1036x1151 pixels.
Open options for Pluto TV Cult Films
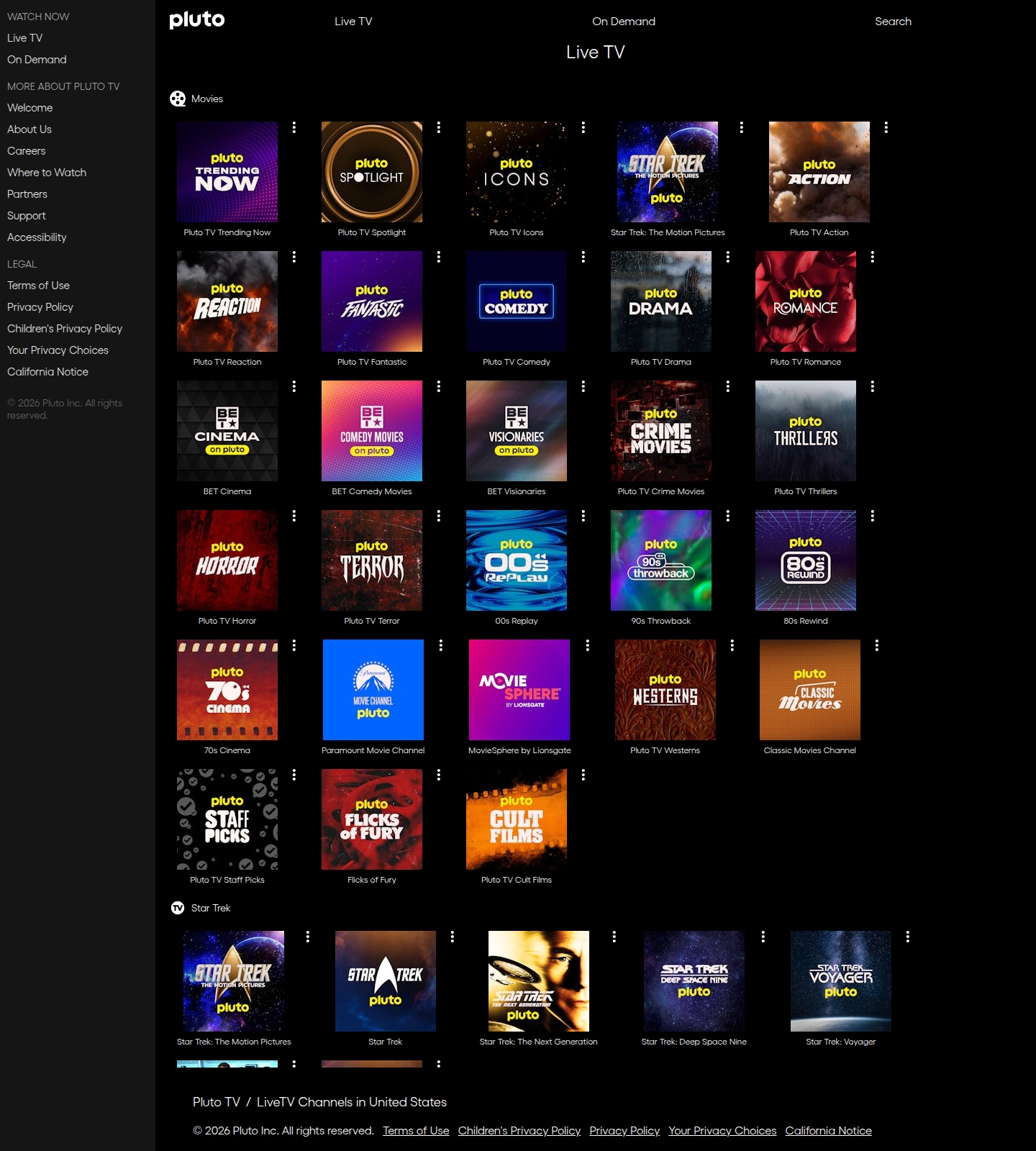(583, 775)
